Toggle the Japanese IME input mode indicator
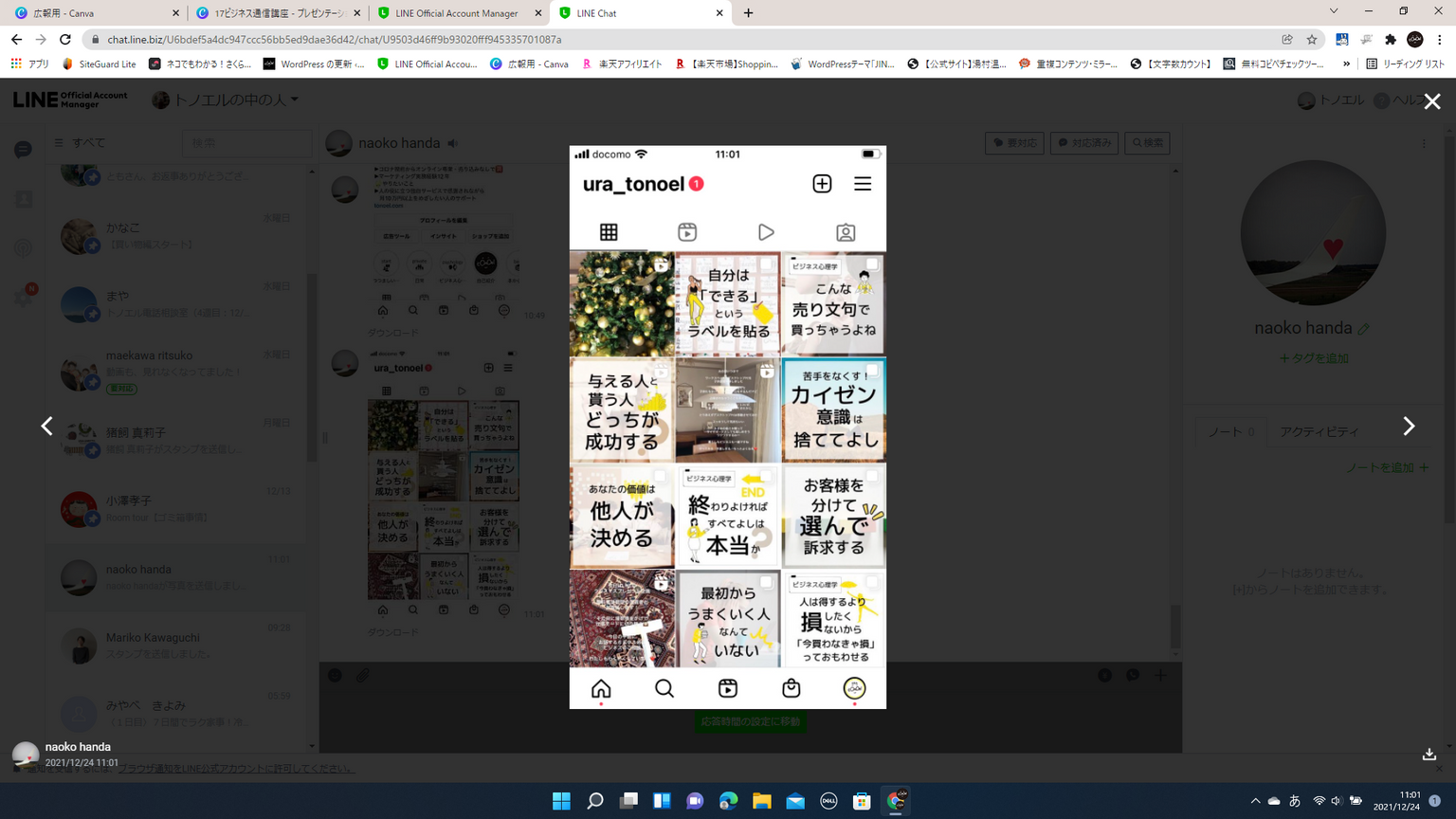1456x819 pixels. (x=1295, y=801)
